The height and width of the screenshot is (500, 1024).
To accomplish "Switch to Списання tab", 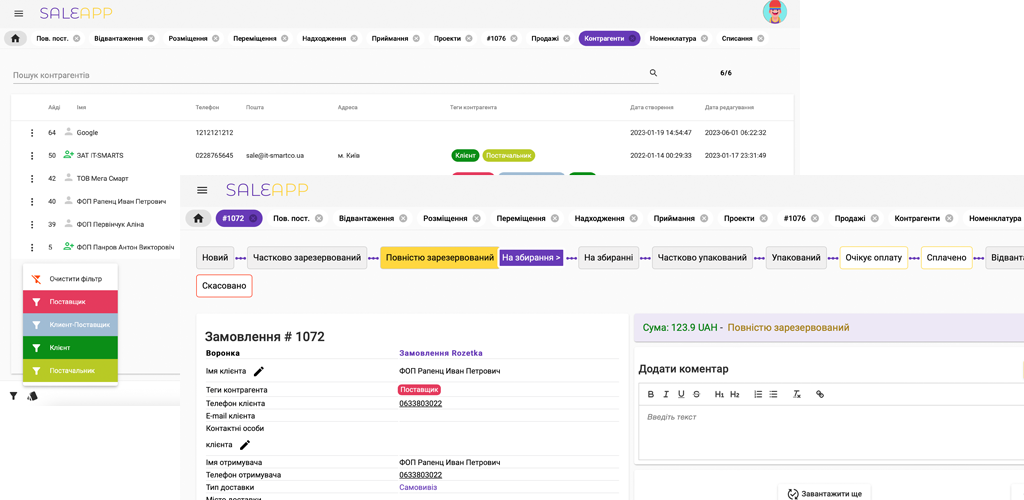I will (x=737, y=39).
